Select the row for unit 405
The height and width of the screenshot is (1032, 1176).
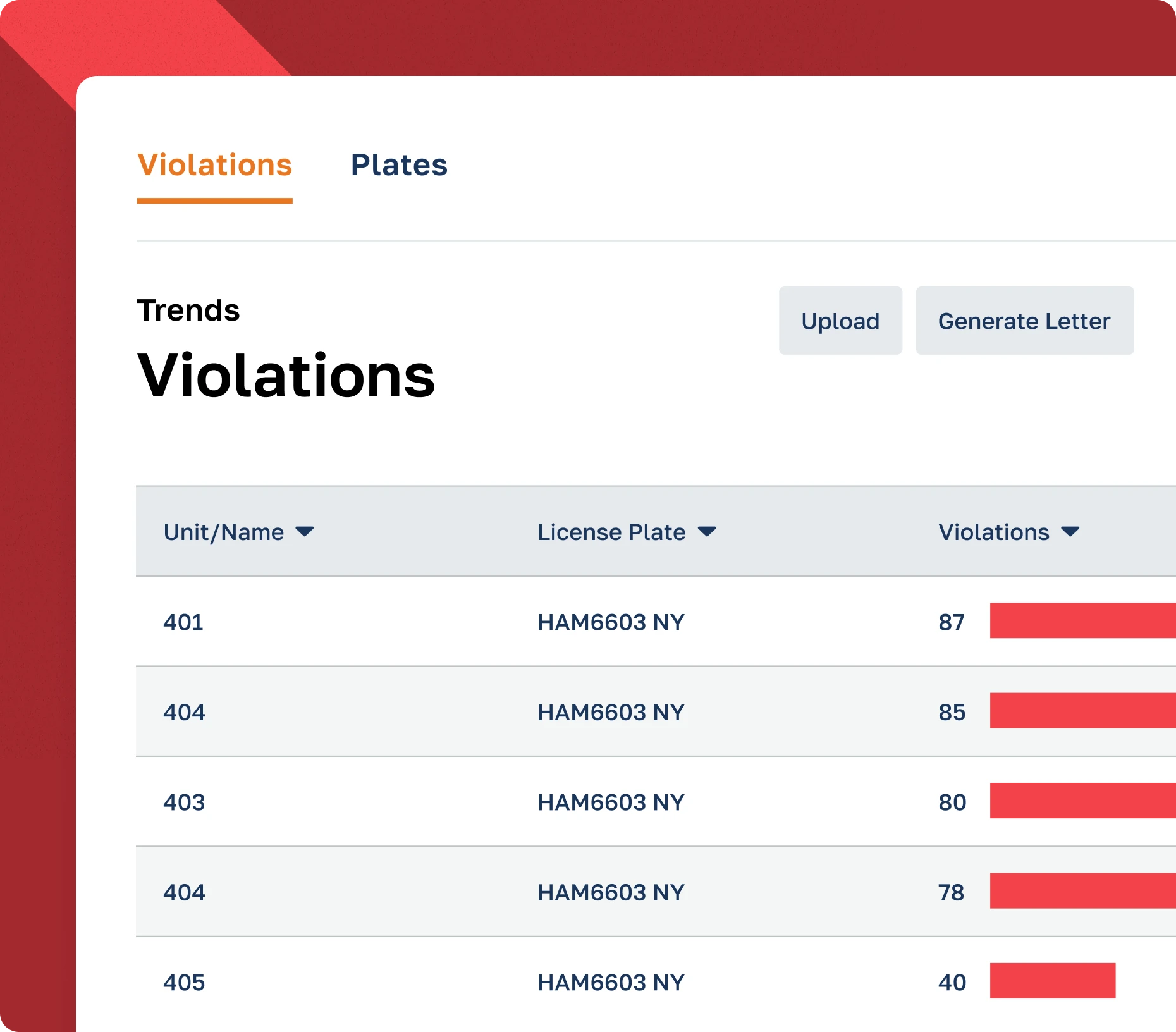pos(184,982)
